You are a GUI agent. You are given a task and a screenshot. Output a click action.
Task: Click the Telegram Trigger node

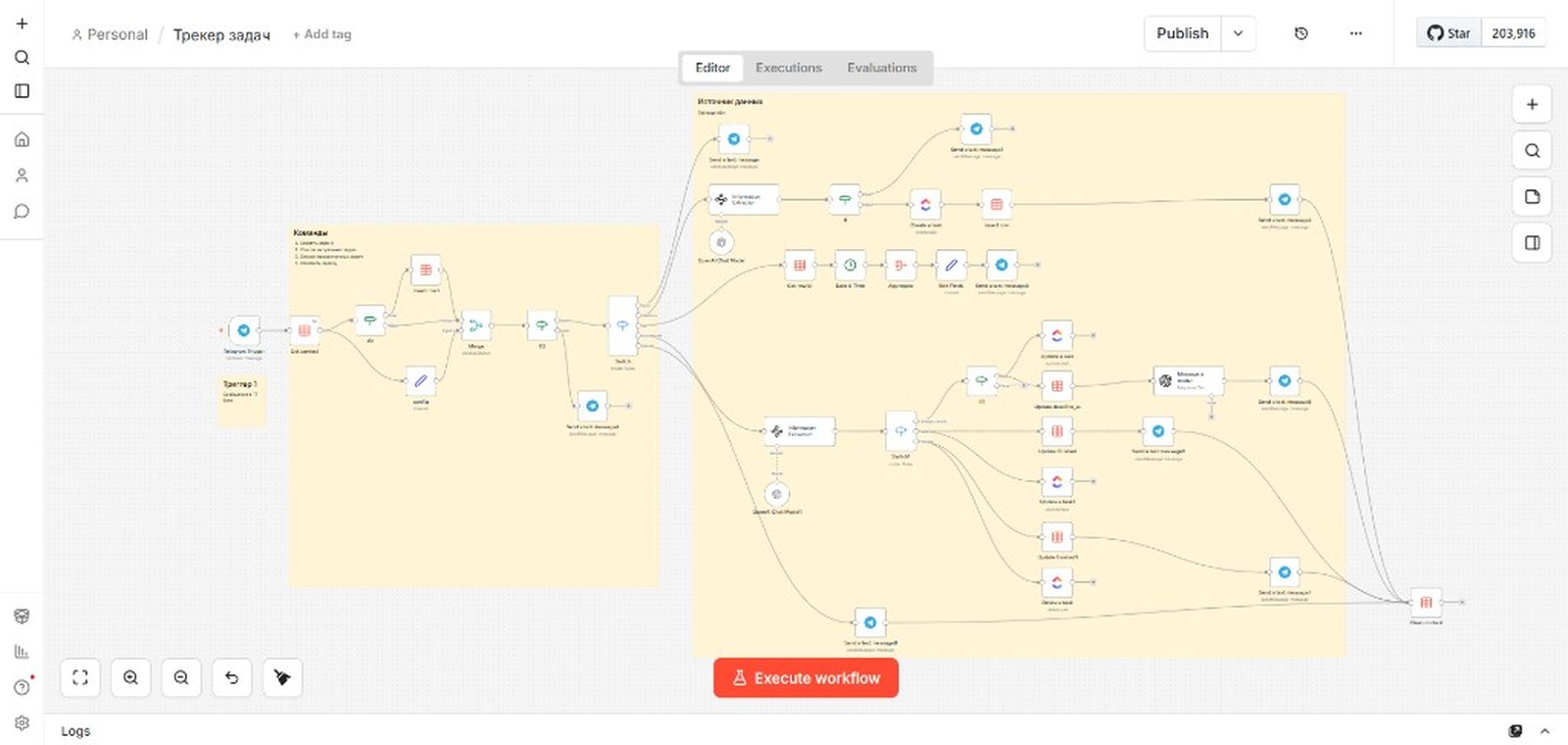tap(244, 330)
